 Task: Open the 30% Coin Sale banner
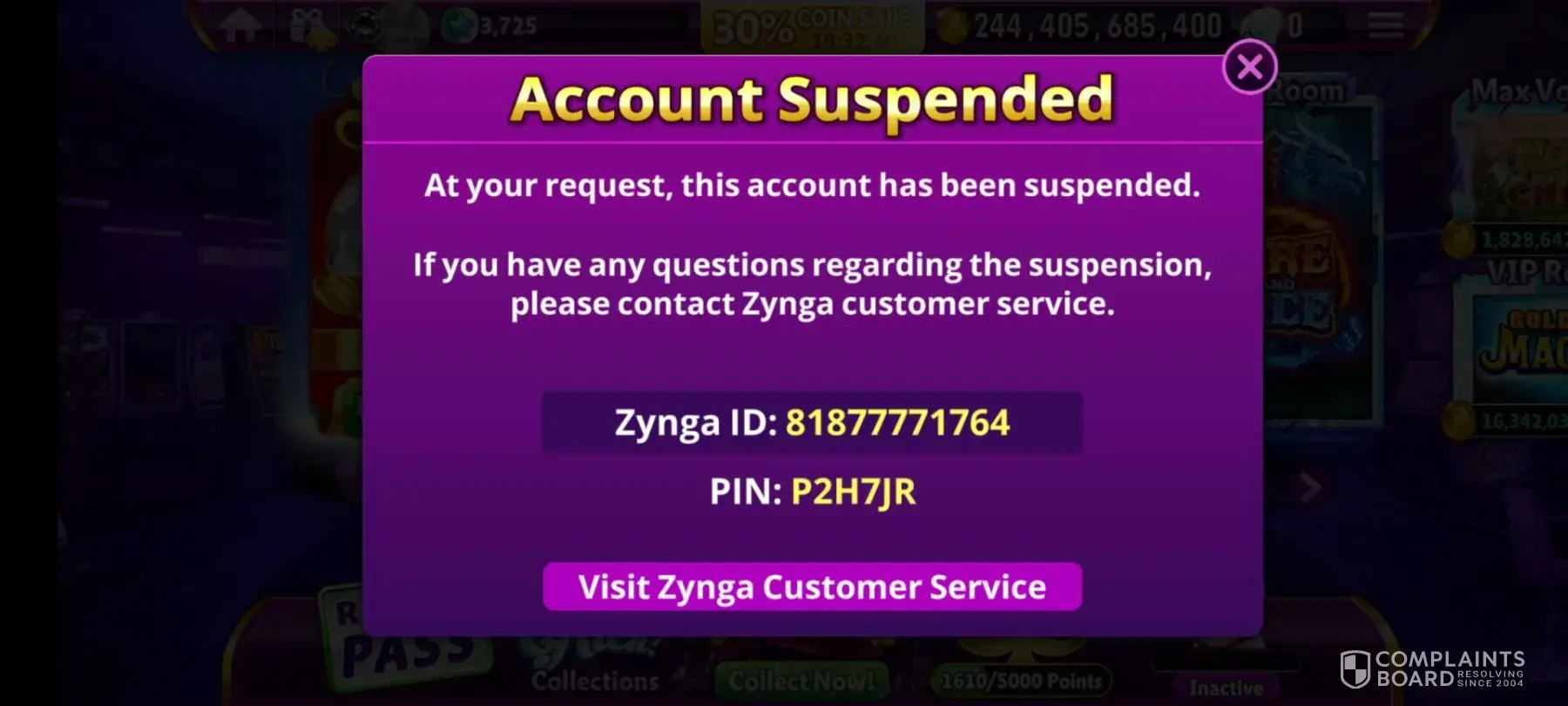tap(812, 27)
